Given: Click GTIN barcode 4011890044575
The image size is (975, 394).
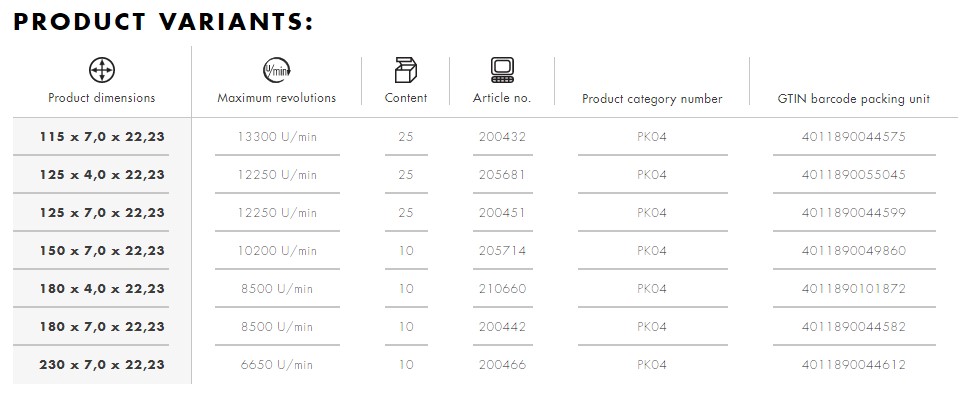Looking at the screenshot, I should tap(854, 137).
